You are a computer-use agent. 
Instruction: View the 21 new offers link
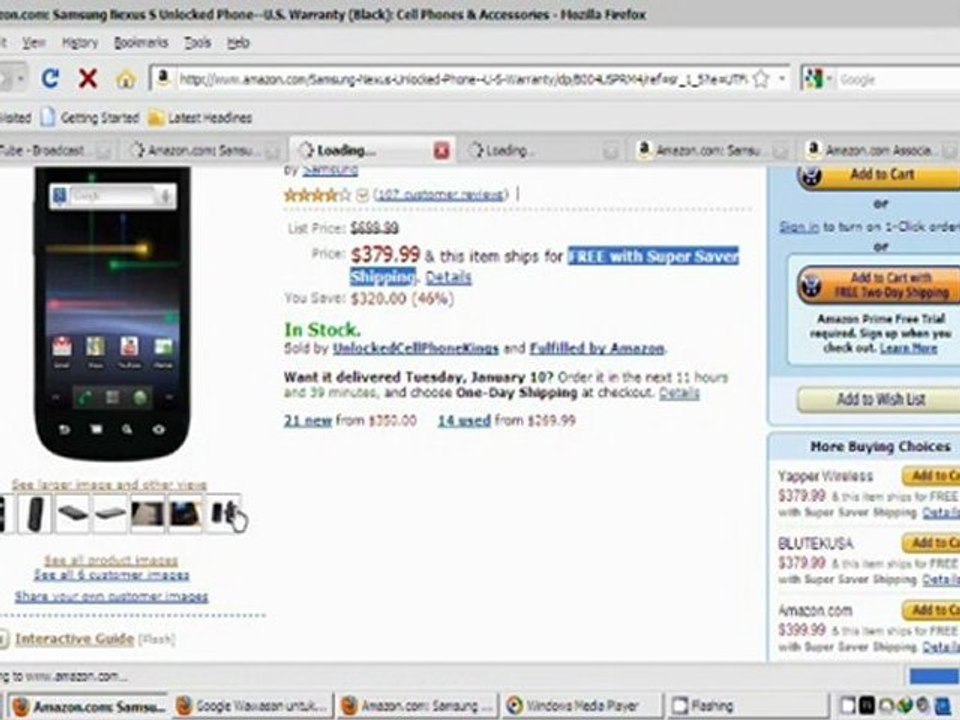click(x=307, y=421)
